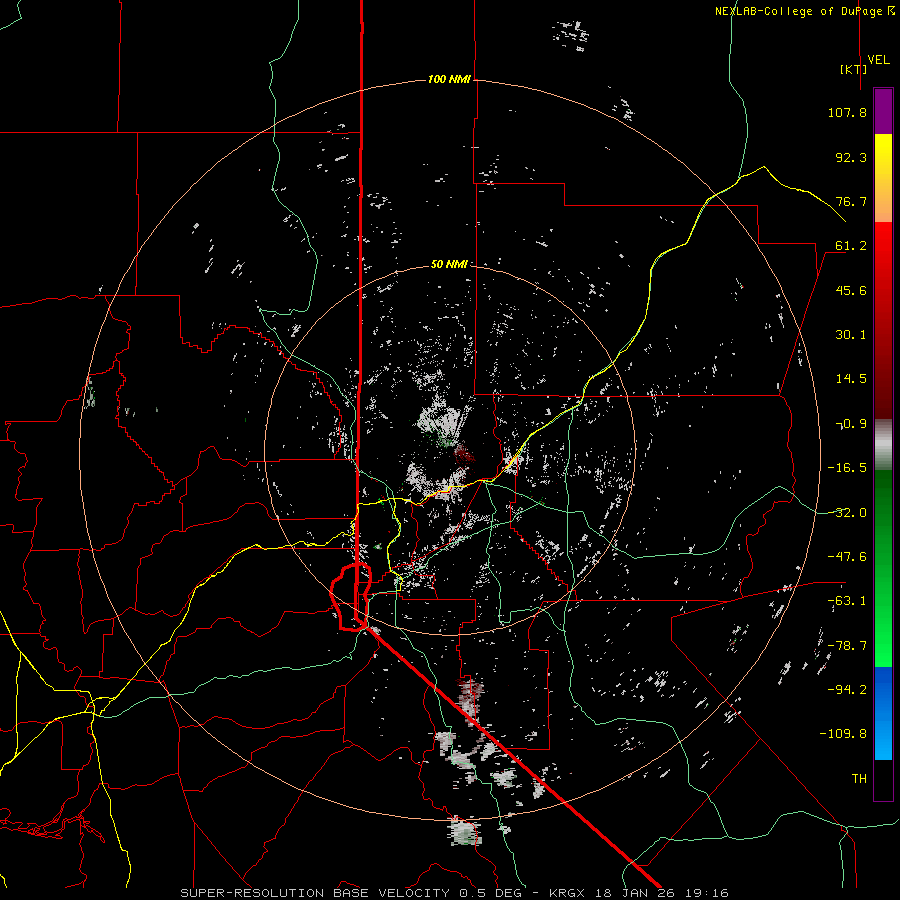Select the 14.5 velocity scale label
This screenshot has height=900, width=900.
pyautogui.click(x=851, y=379)
